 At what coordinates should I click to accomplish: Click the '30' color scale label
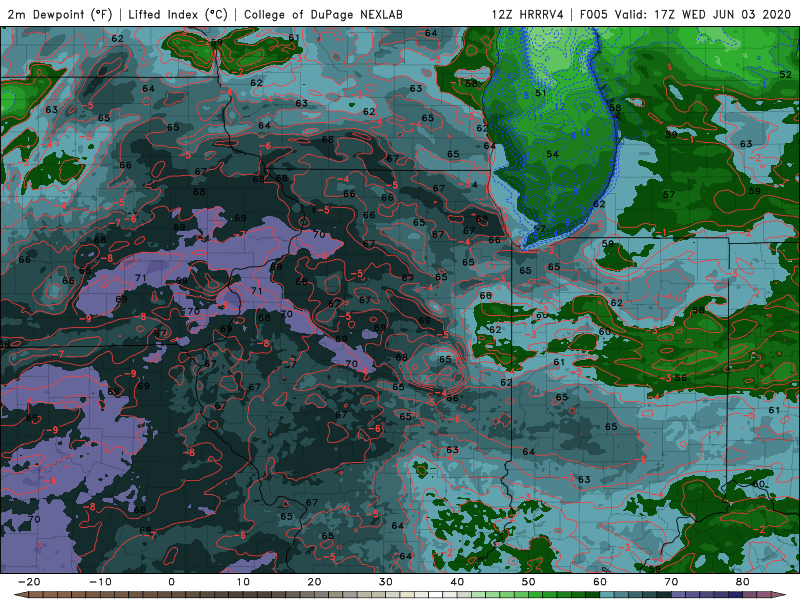point(386,582)
